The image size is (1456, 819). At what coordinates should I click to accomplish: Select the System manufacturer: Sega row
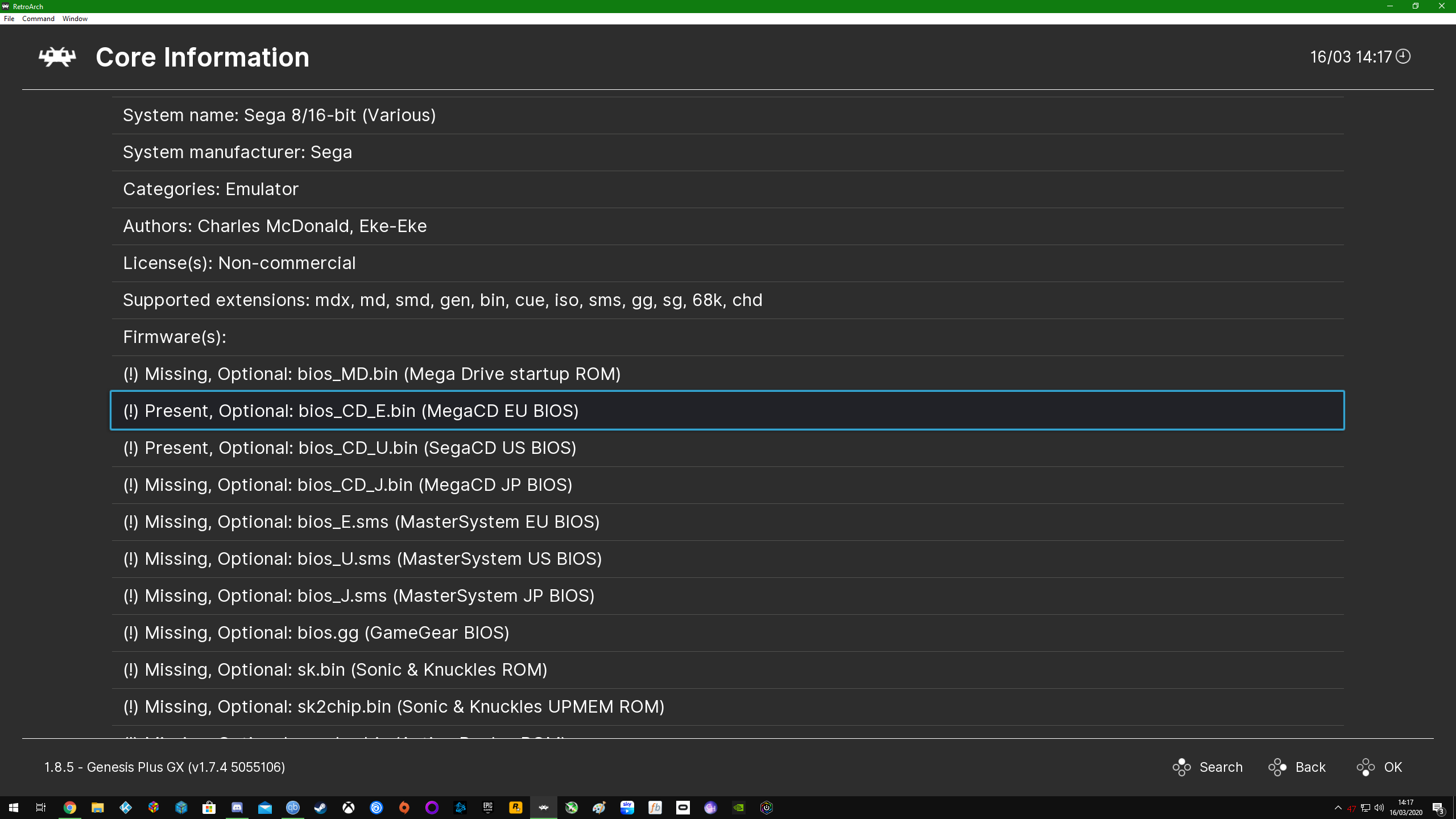tap(727, 152)
